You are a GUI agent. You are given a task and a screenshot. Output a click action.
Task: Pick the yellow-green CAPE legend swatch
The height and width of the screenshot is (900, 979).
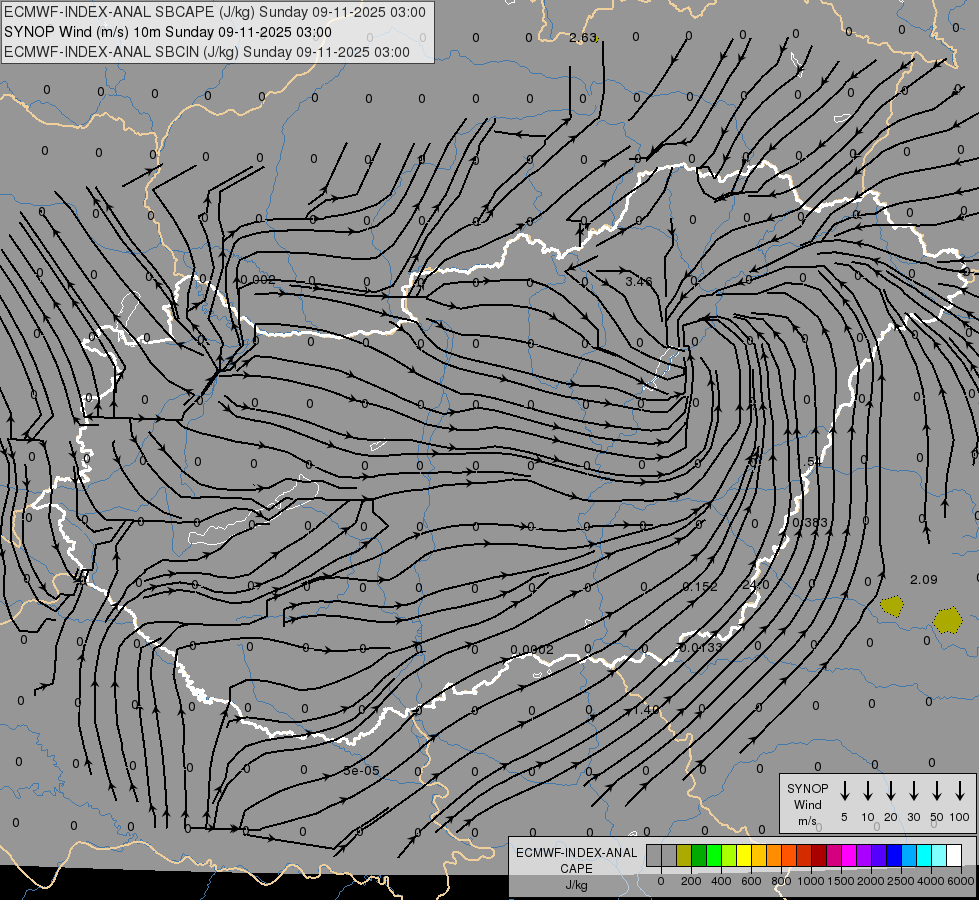click(x=729, y=855)
